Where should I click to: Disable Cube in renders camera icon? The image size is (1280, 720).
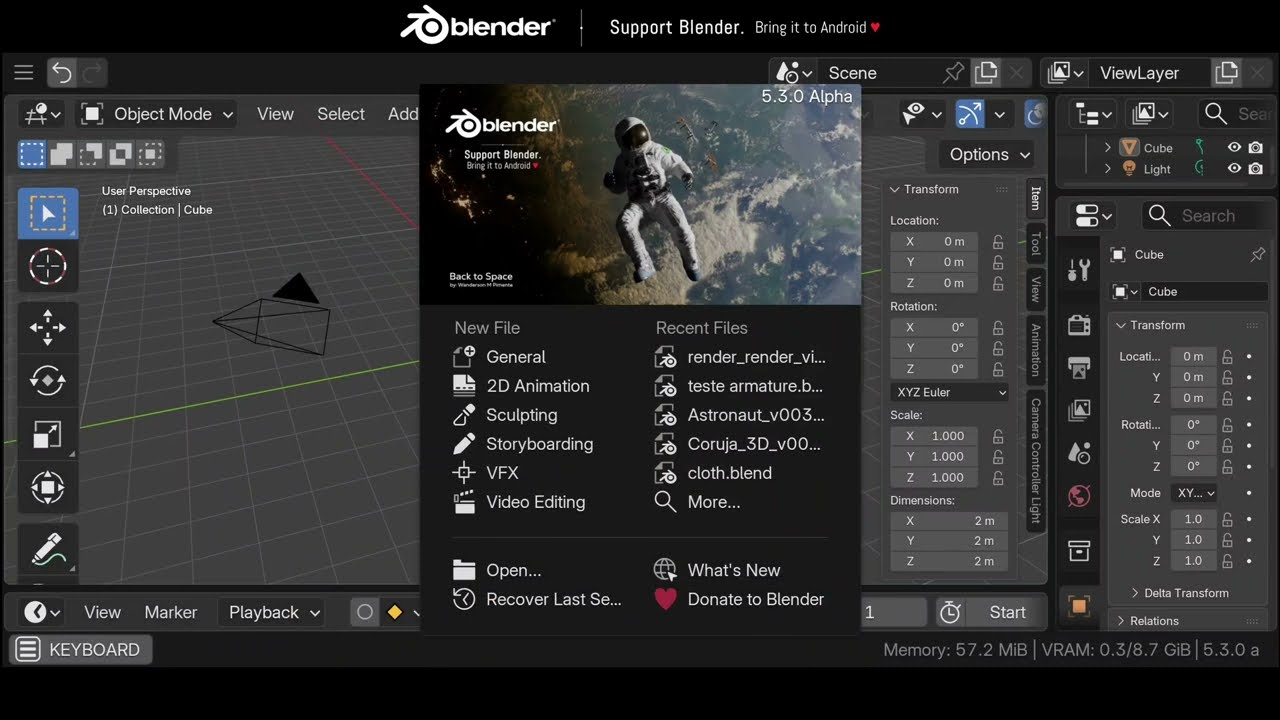click(x=1255, y=147)
